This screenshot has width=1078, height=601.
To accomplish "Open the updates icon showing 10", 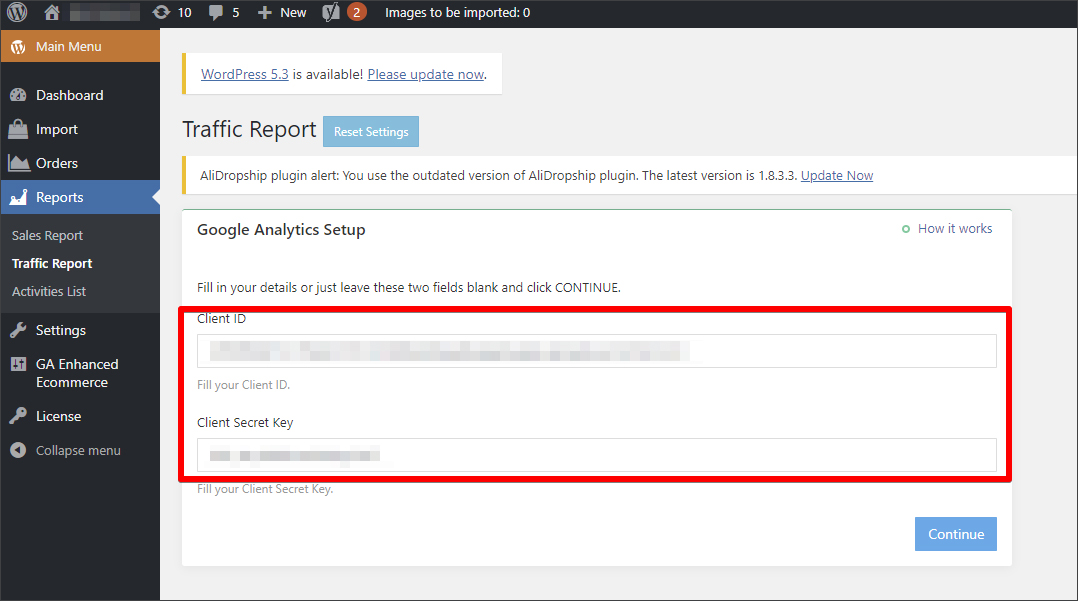I will pos(161,12).
